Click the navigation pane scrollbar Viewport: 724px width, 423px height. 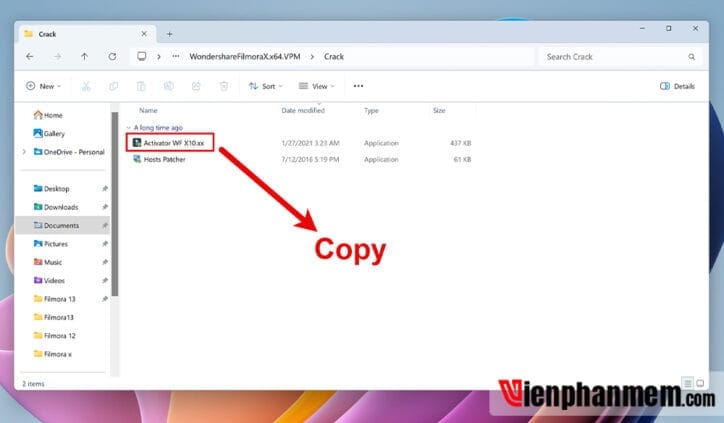tap(115, 203)
